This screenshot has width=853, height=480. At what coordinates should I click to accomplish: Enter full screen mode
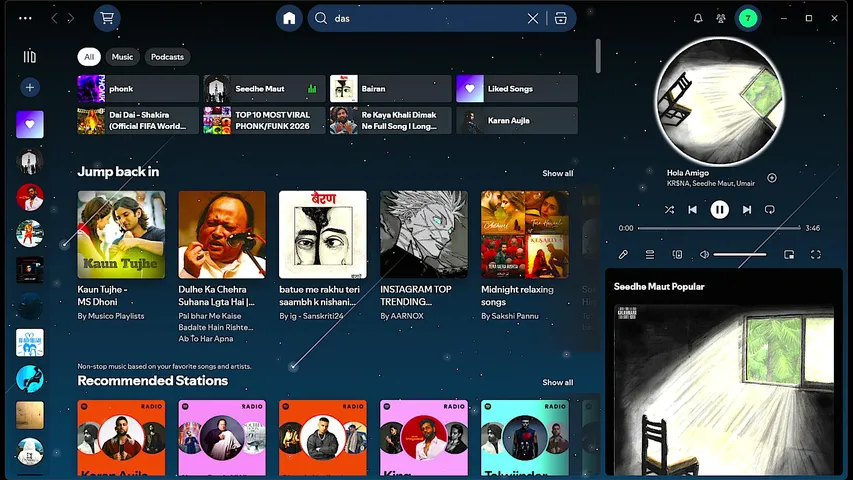pyautogui.click(x=815, y=254)
